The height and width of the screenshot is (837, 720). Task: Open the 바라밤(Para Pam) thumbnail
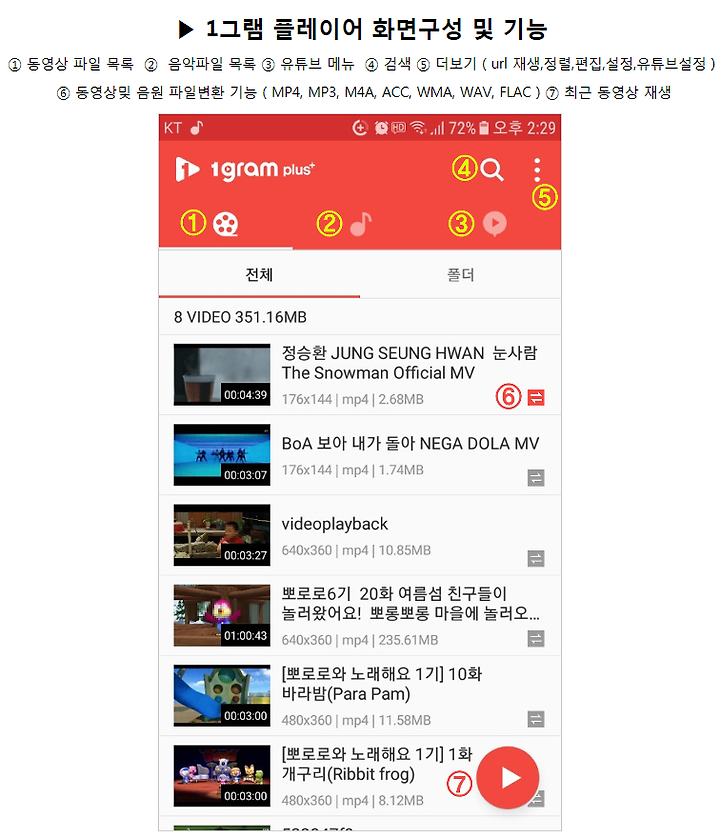coord(222,696)
